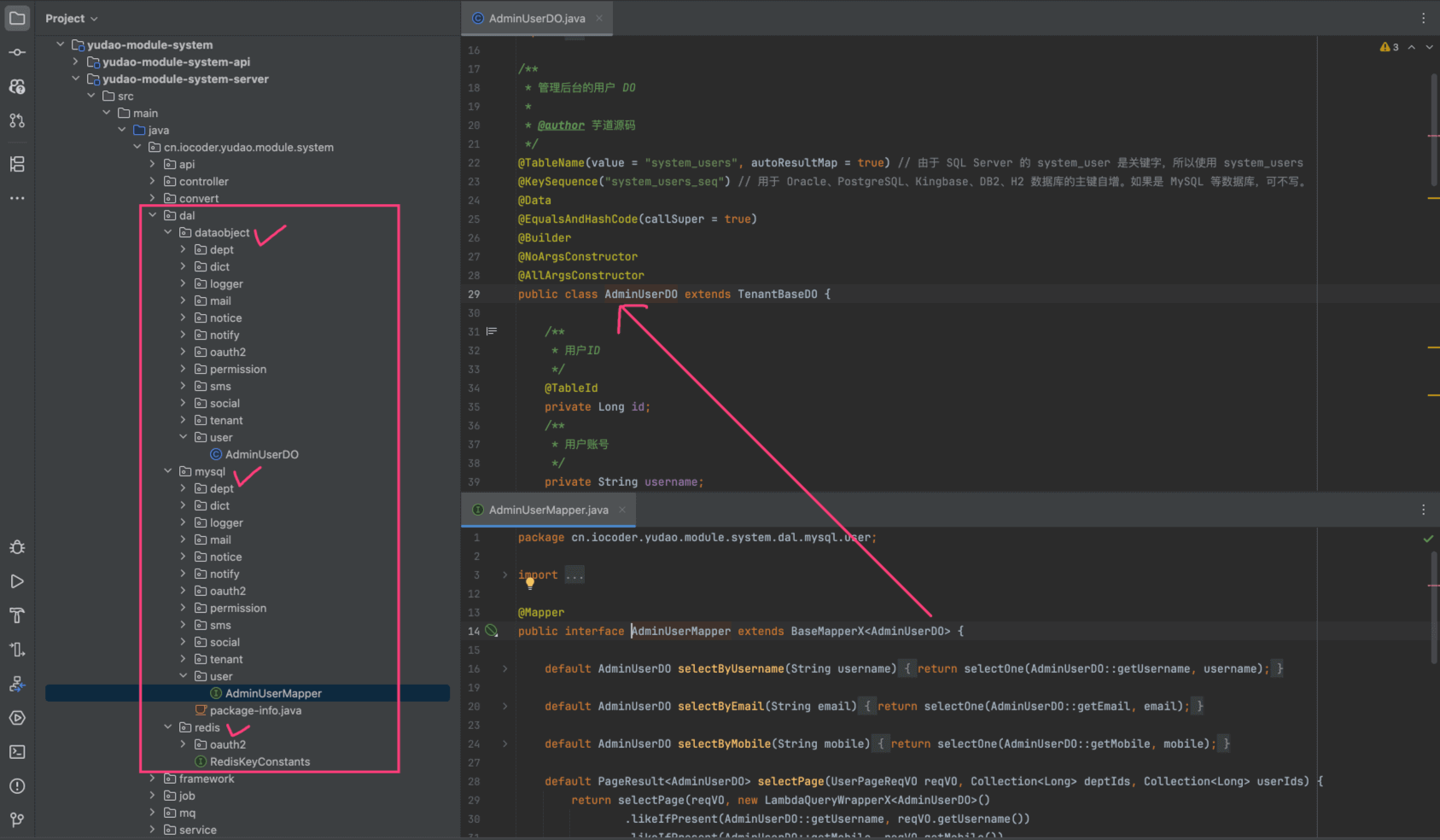Open the Project view dropdown

pyautogui.click(x=72, y=18)
